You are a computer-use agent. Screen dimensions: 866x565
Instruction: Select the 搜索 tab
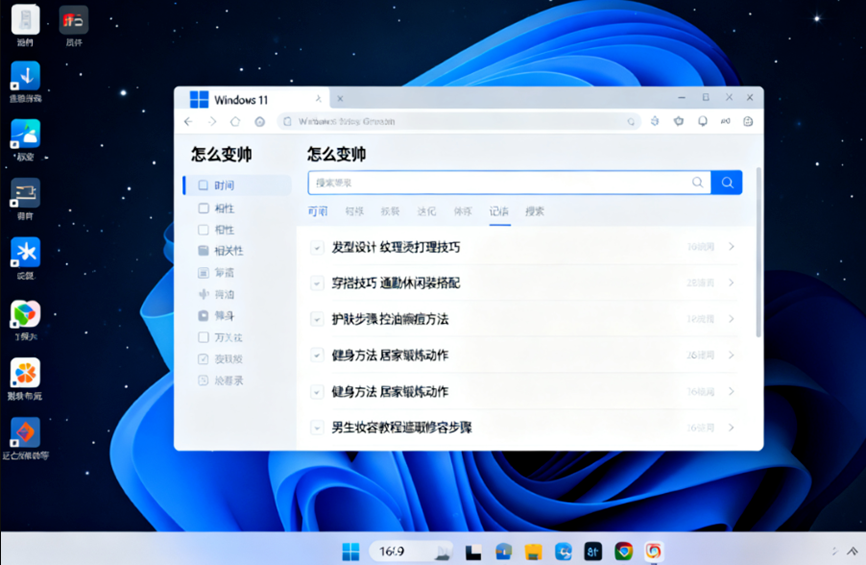point(534,212)
